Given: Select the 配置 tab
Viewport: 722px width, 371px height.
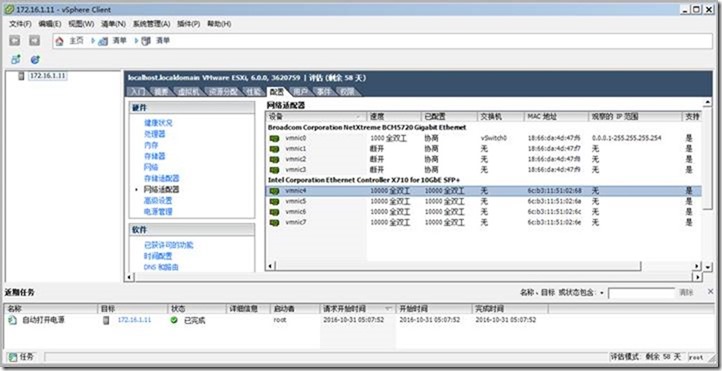Looking at the screenshot, I should [x=277, y=92].
